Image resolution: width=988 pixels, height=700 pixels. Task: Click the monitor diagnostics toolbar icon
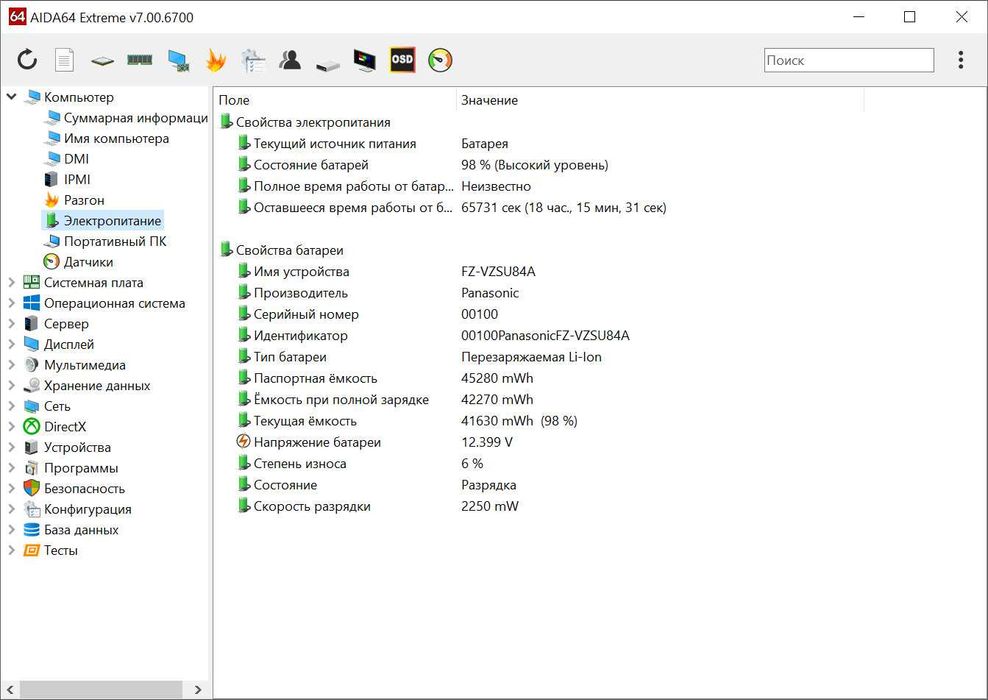pyautogui.click(x=365, y=60)
